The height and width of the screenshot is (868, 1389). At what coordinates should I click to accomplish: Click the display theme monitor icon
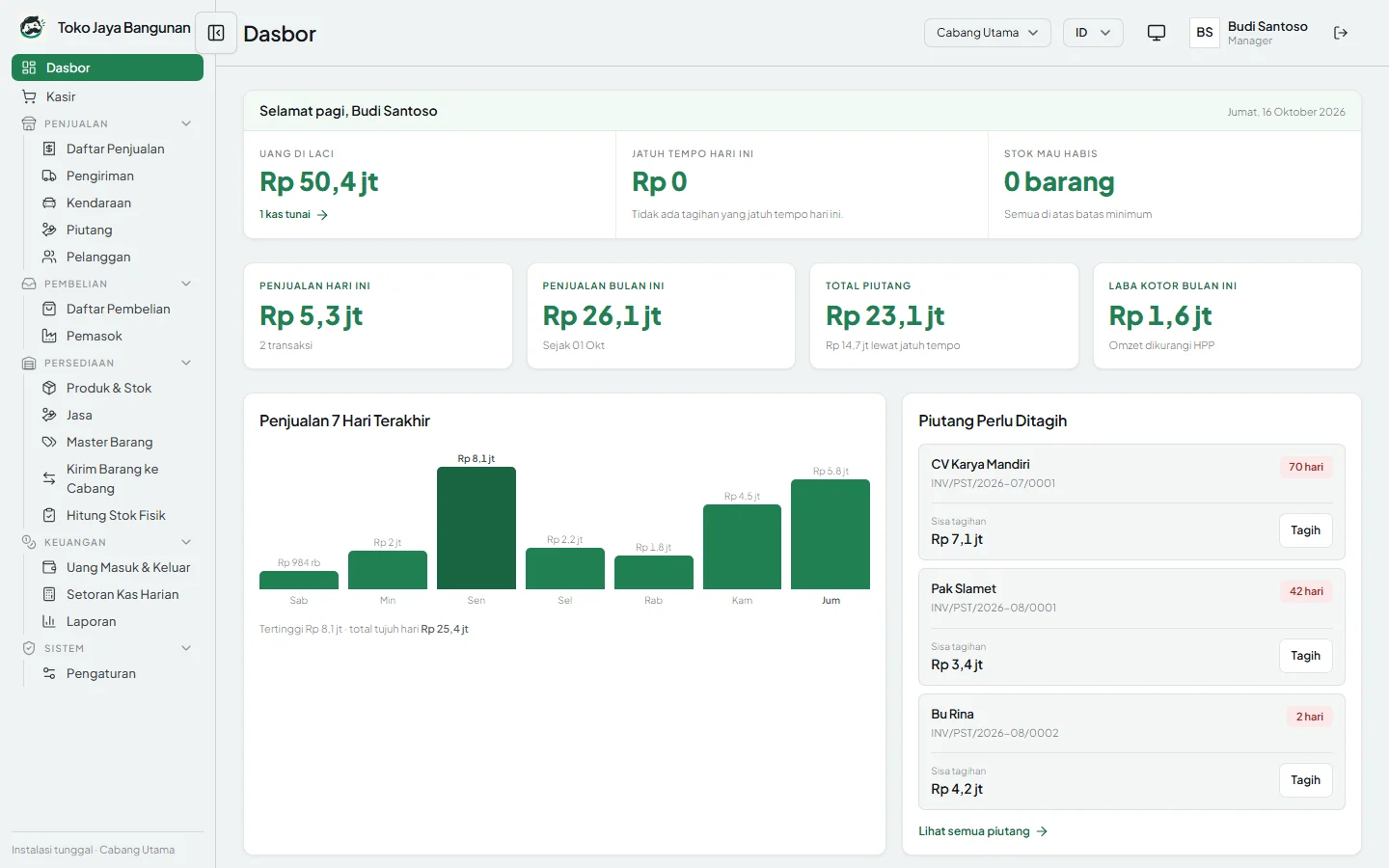pos(1157,33)
